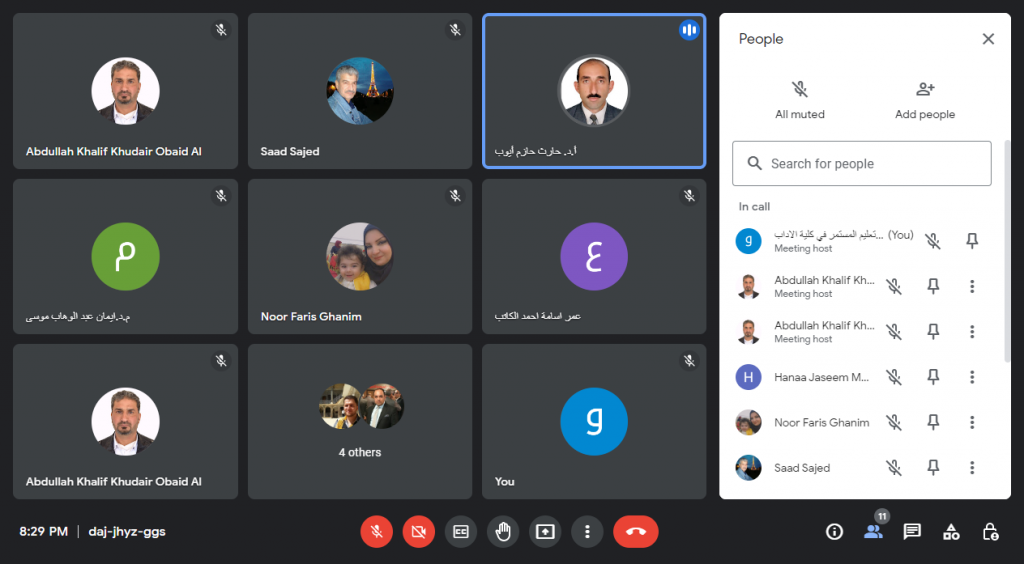
Task: Open the meeting details info icon
Action: coord(834,531)
